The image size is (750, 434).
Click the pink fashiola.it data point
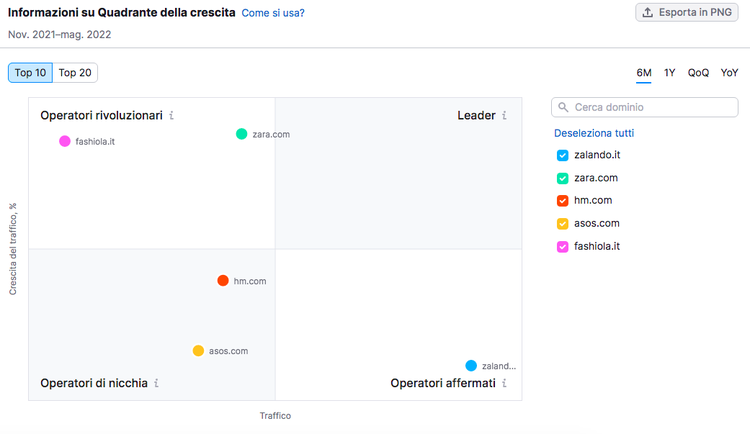[65, 141]
